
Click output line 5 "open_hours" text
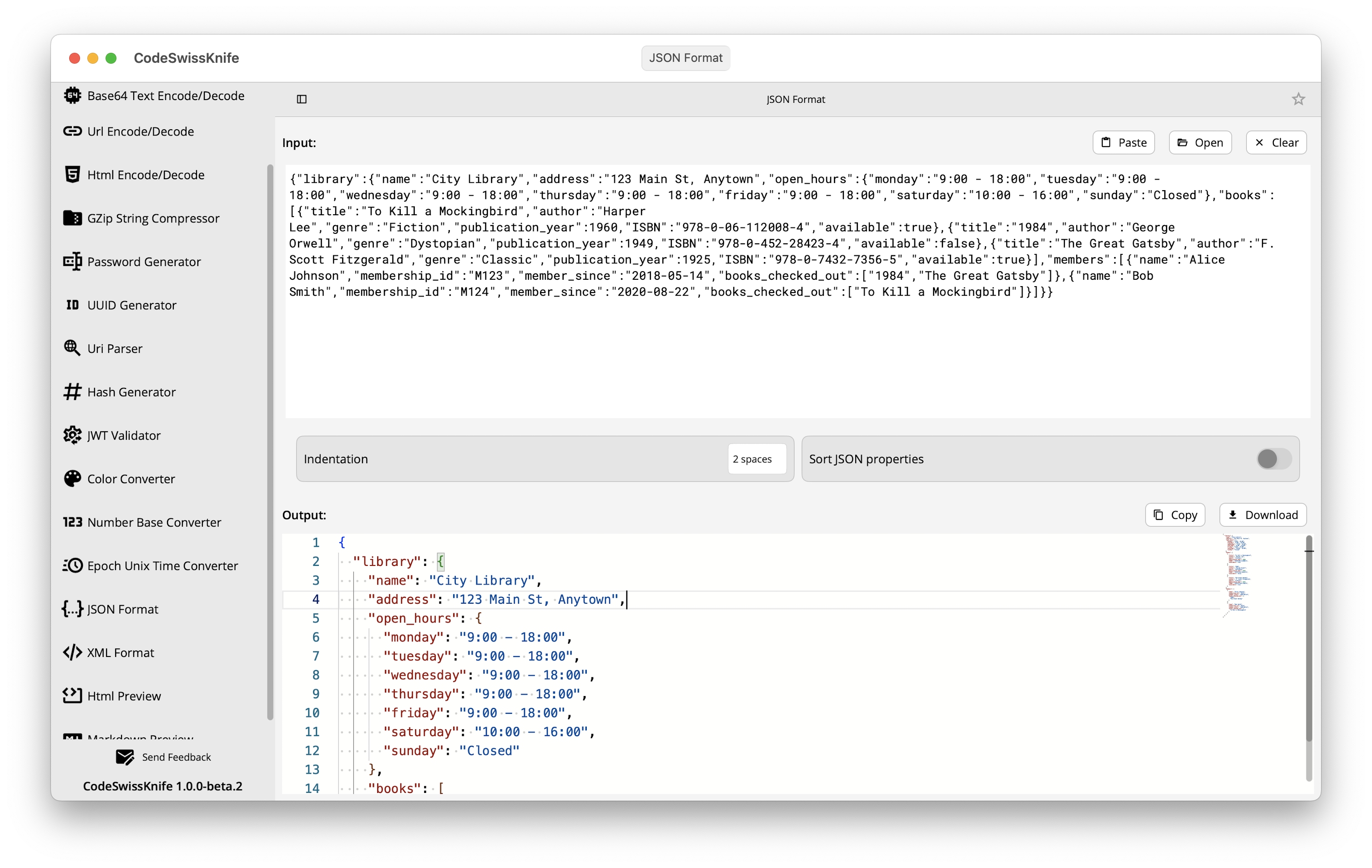[x=414, y=618]
